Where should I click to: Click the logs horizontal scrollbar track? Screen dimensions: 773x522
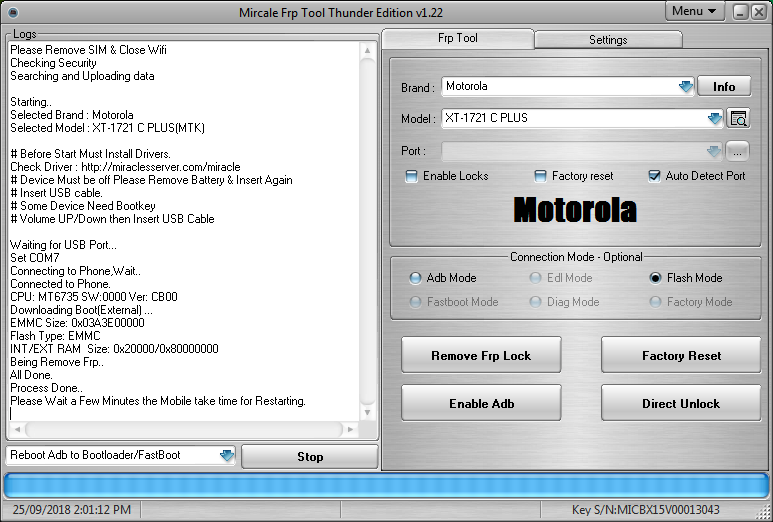[184, 429]
